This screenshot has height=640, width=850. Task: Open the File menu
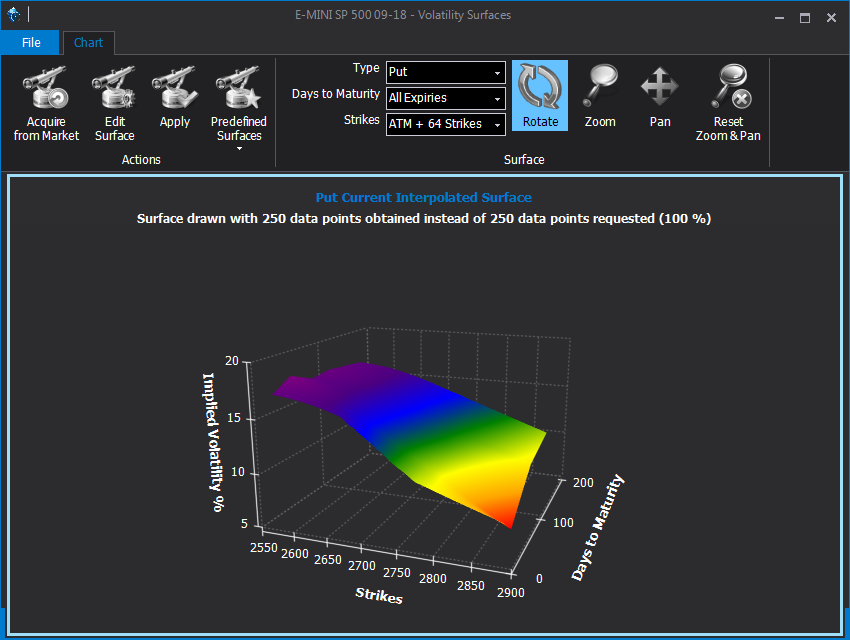(x=31, y=43)
